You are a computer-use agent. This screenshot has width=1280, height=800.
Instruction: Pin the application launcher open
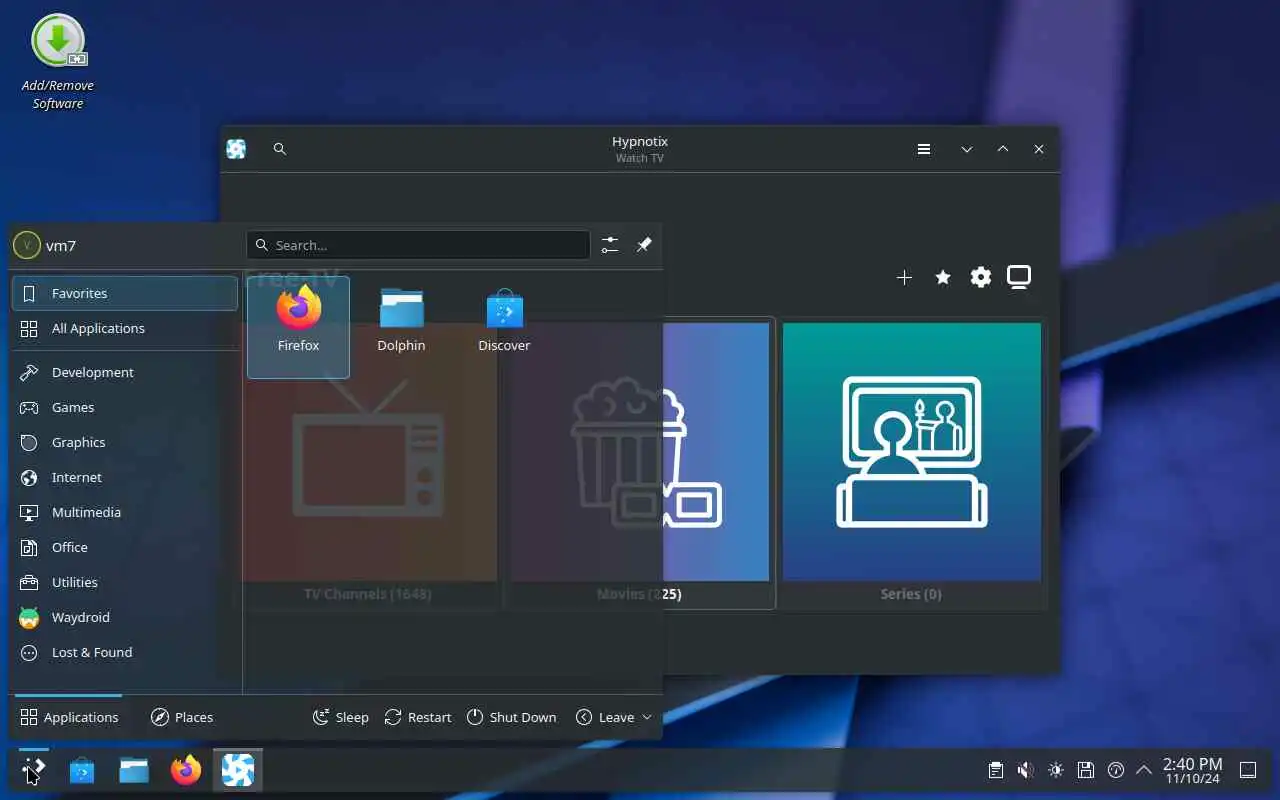point(644,245)
